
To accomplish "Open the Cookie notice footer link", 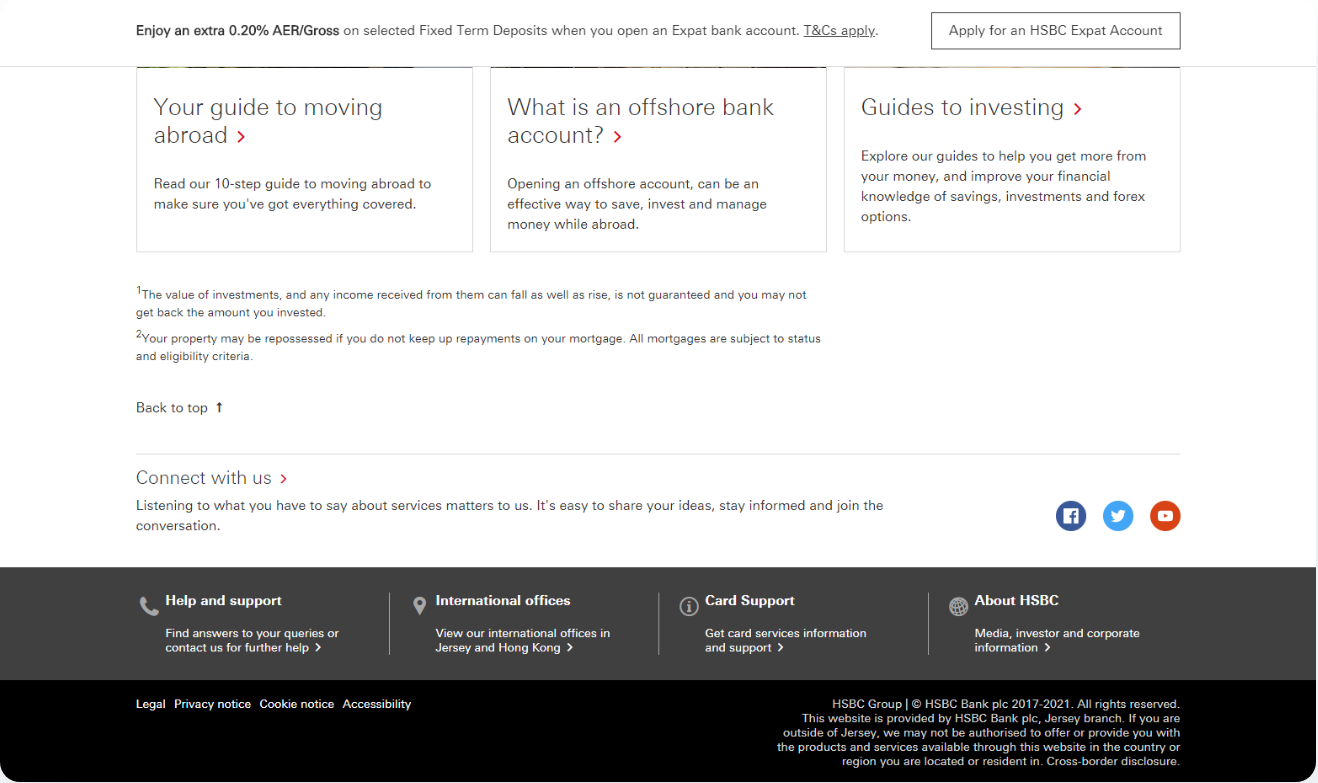I will (x=297, y=704).
